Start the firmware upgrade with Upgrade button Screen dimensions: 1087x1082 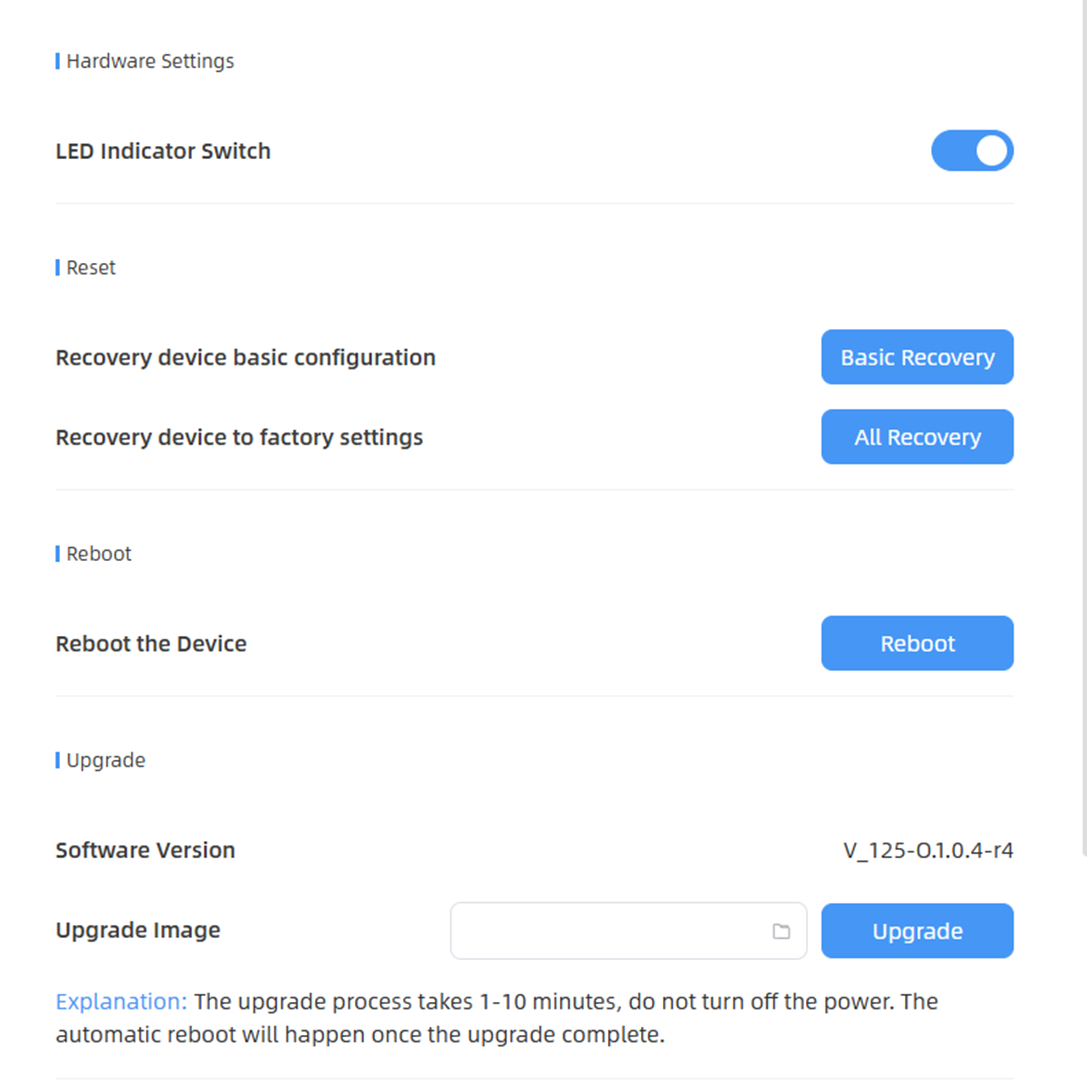(917, 931)
